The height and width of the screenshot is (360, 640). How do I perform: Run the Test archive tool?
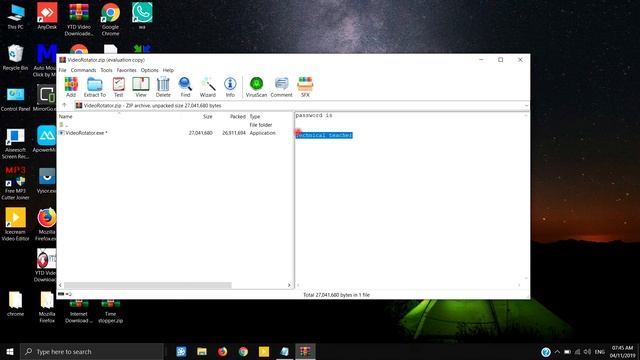click(118, 87)
